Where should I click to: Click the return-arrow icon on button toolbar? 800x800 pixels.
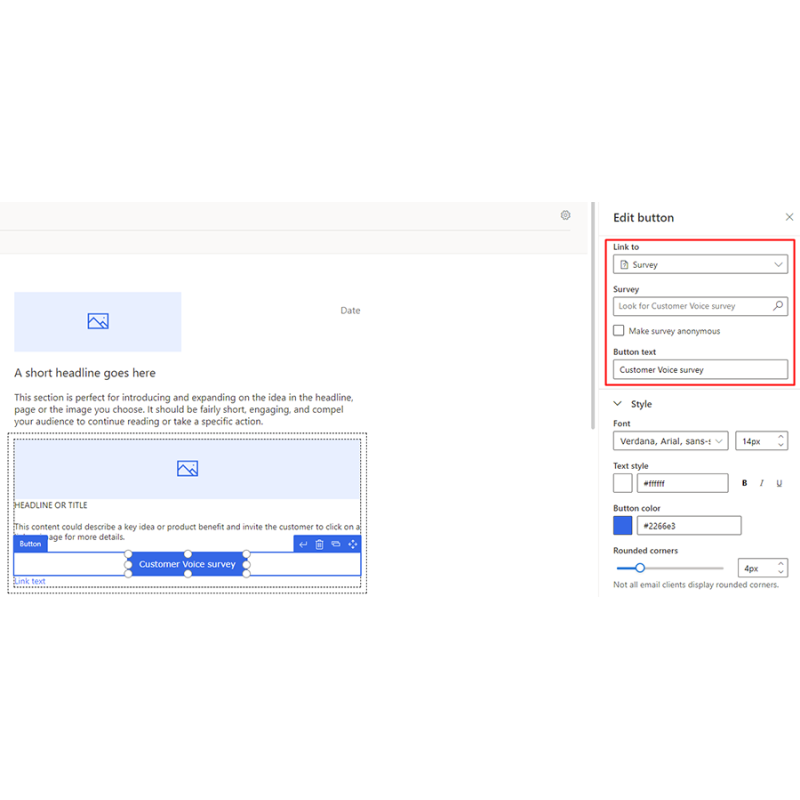303,544
